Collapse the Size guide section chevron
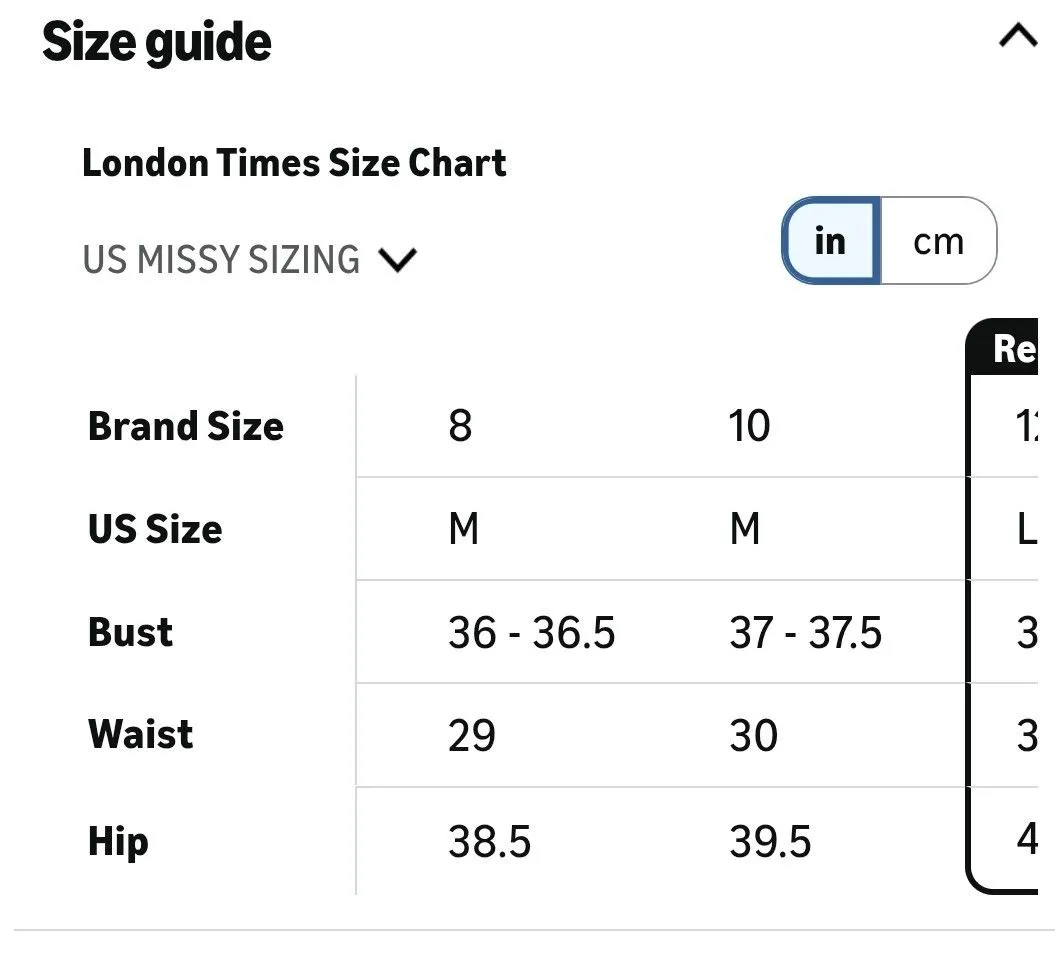This screenshot has width=1055, height=960. 1017,35
